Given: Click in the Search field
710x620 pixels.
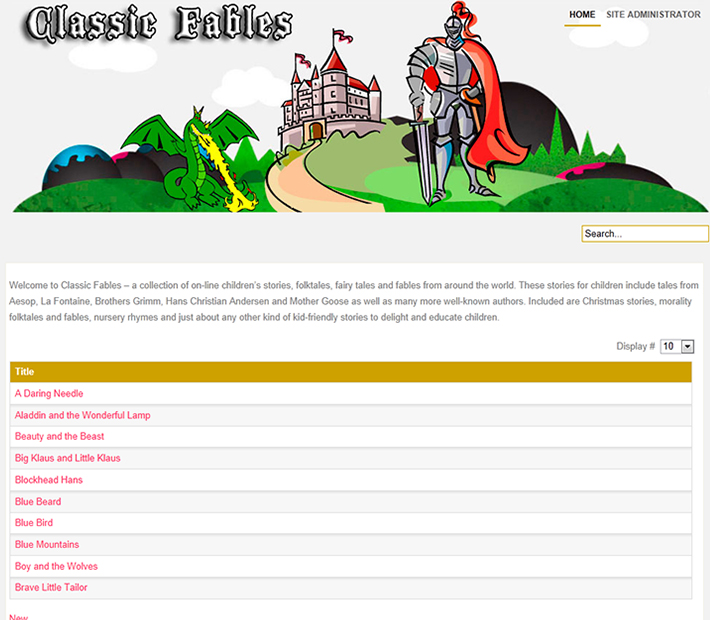Looking at the screenshot, I should point(645,234).
